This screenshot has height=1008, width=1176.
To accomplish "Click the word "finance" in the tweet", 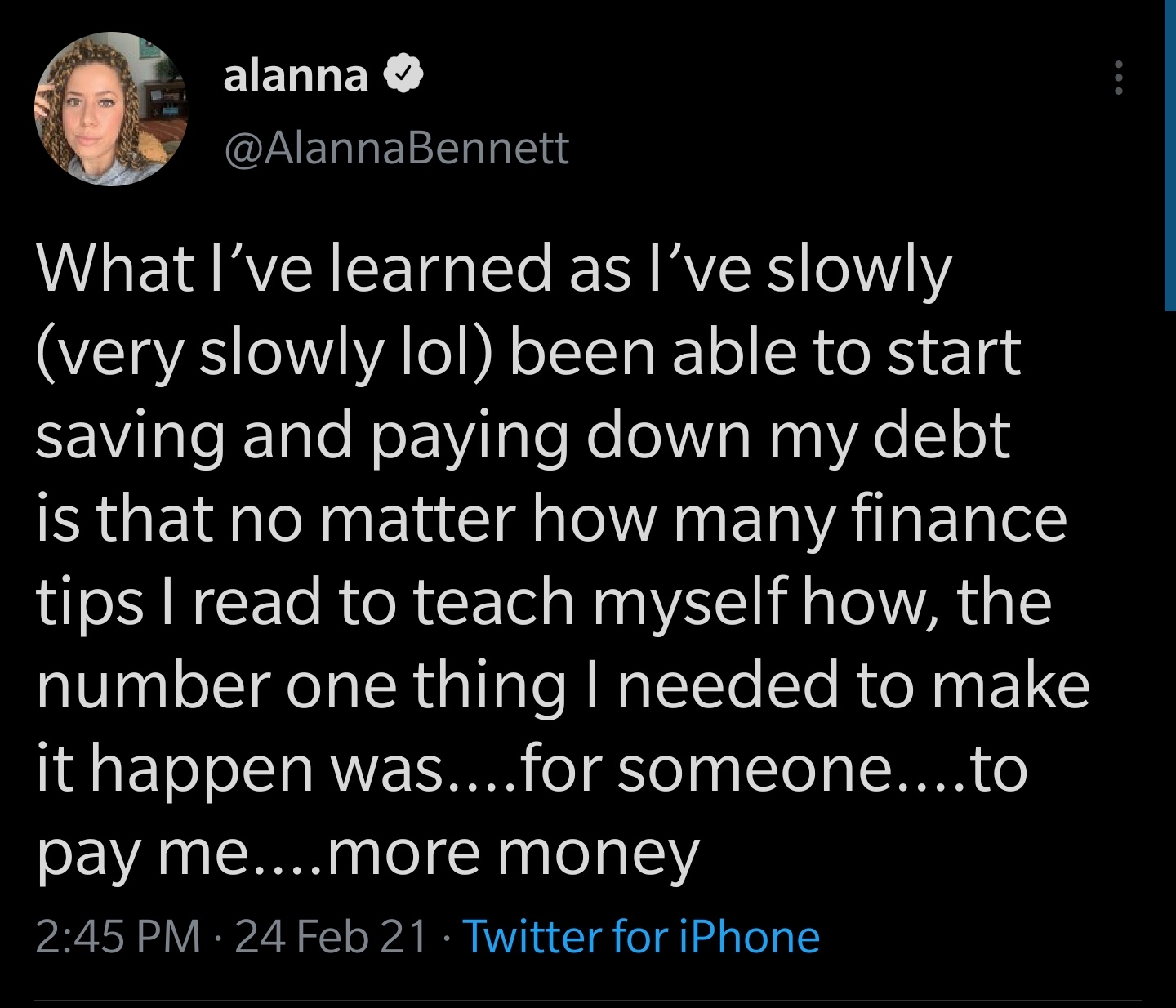I will click(x=959, y=519).
